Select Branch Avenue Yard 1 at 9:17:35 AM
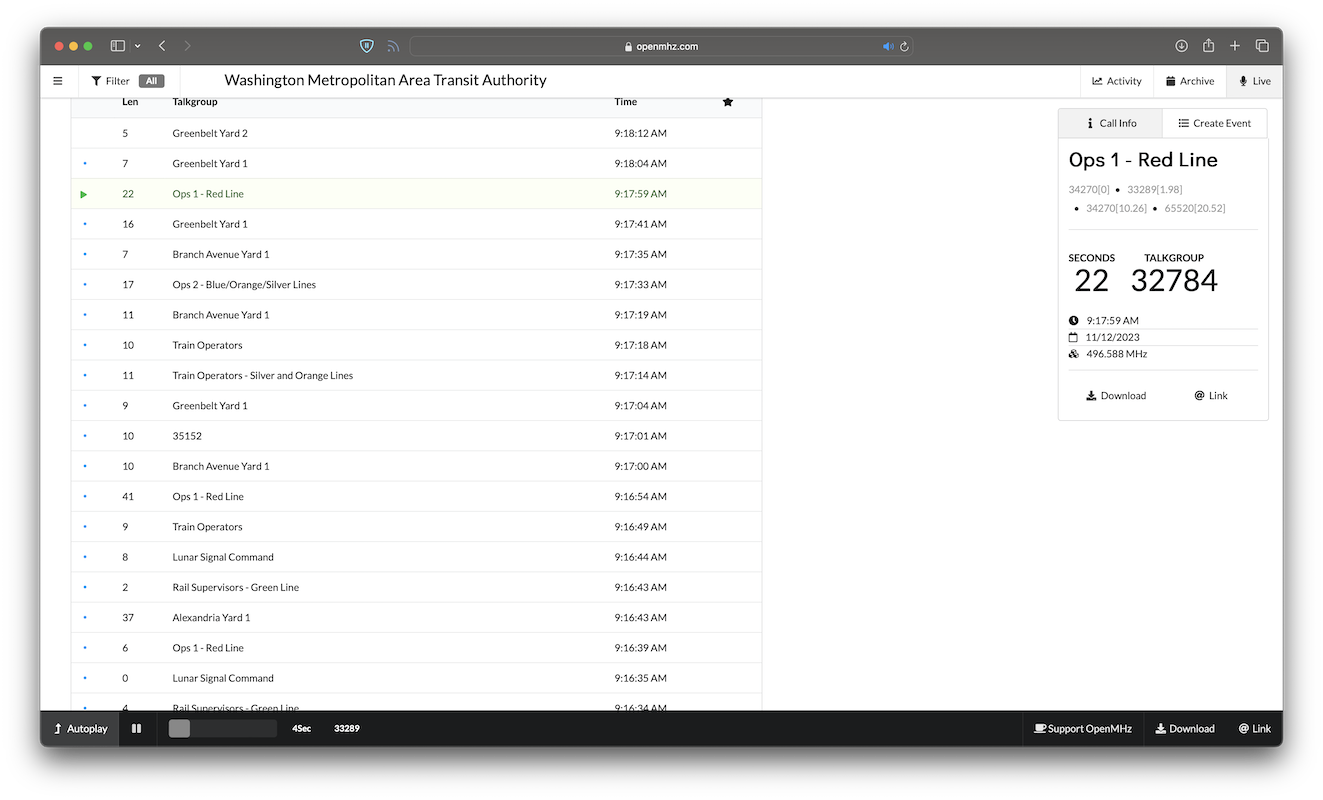The width and height of the screenshot is (1323, 800). 416,254
